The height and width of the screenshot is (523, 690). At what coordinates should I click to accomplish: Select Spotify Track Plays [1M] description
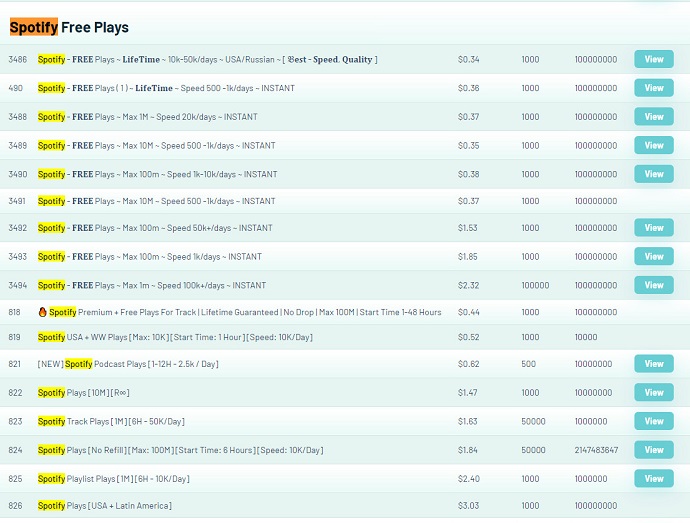click(111, 421)
